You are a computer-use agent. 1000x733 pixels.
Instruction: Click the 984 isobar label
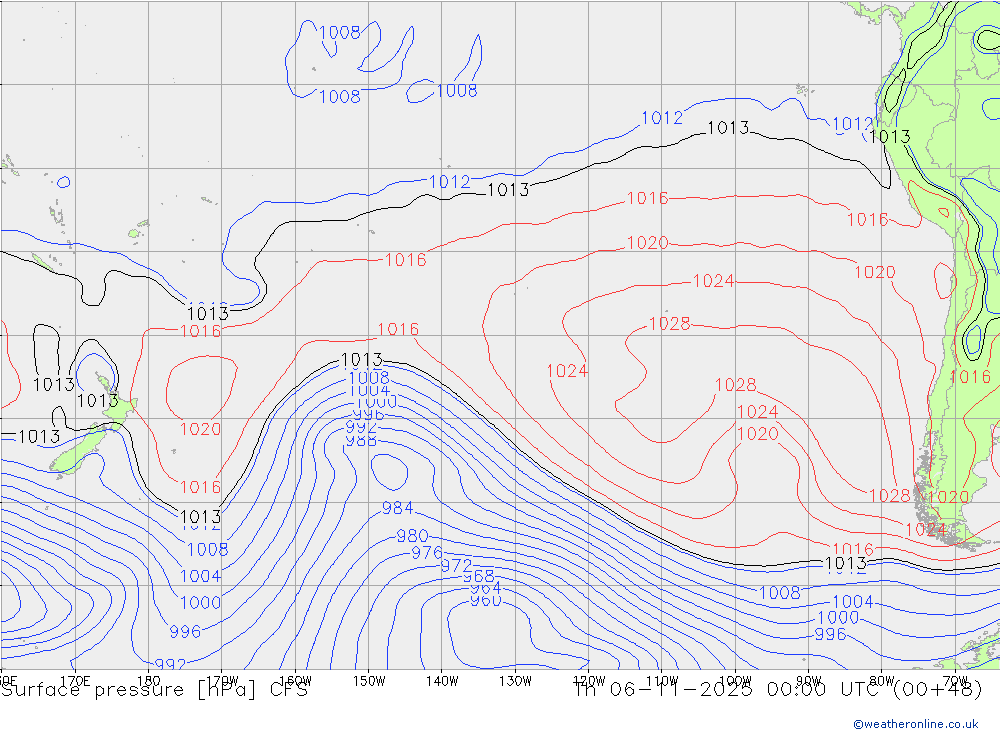[x=397, y=508]
